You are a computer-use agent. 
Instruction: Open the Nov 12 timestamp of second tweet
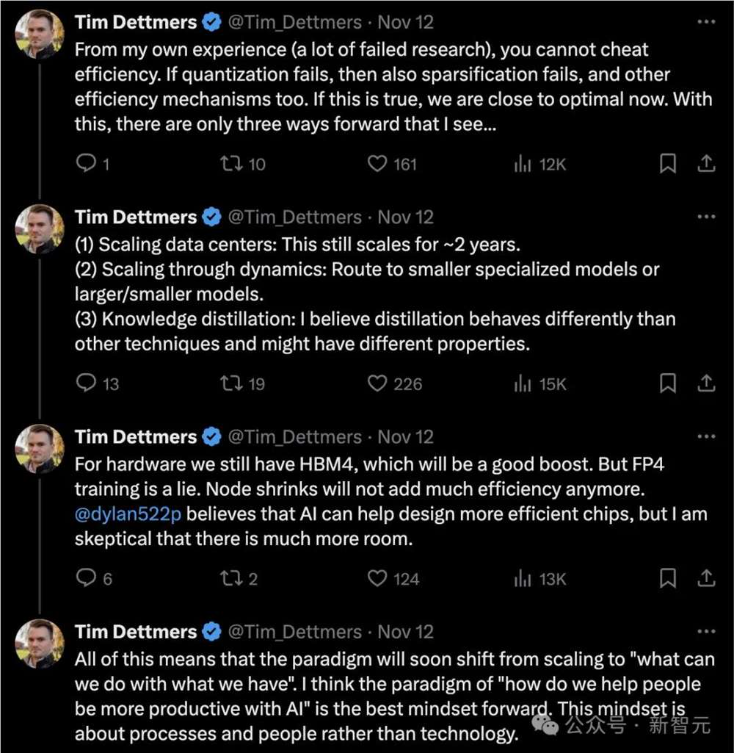point(405,217)
